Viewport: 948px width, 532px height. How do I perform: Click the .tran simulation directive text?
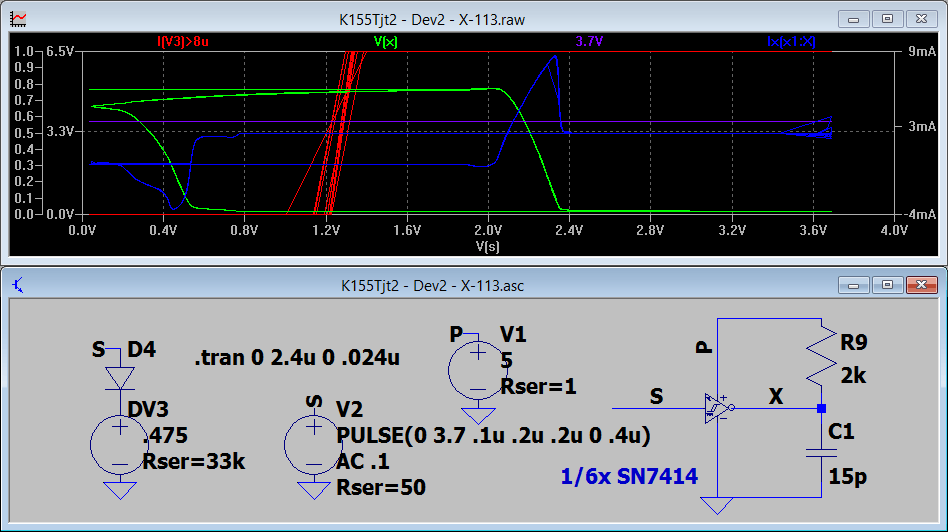[296, 357]
